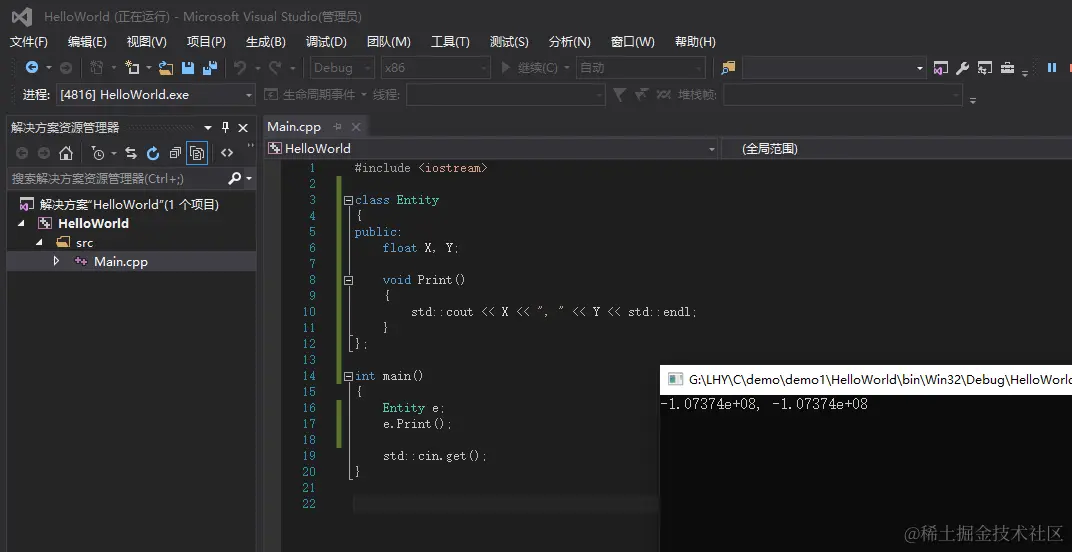Viewport: 1072px width, 552px height.
Task: Click the Find in Files folder icon
Action: 728,67
